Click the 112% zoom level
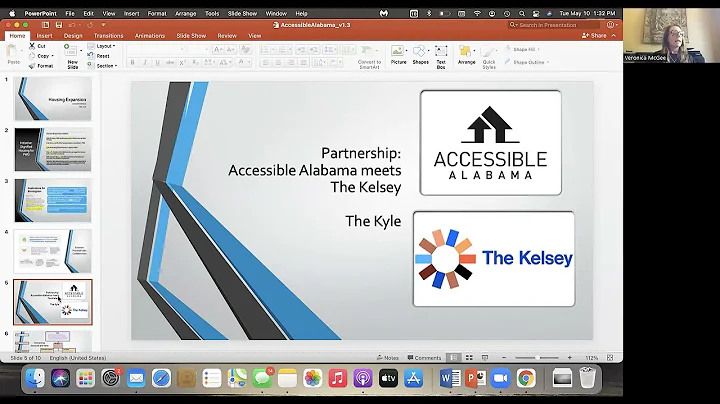 coord(591,358)
